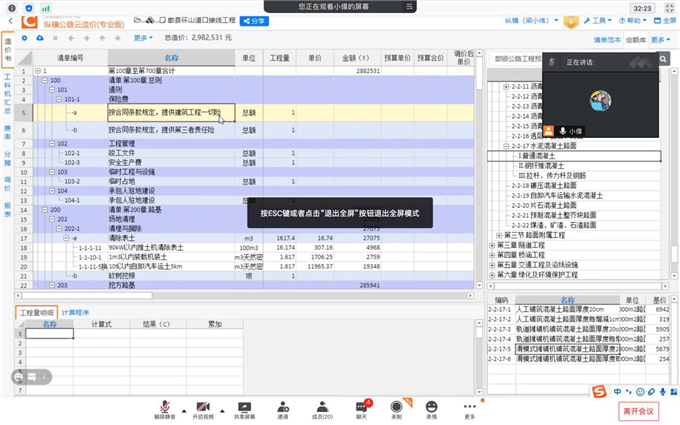Viewport: 680px width, 425px height.
Task: Open the 工具 tools dropdown menu
Action: pyautogui.click(x=598, y=20)
